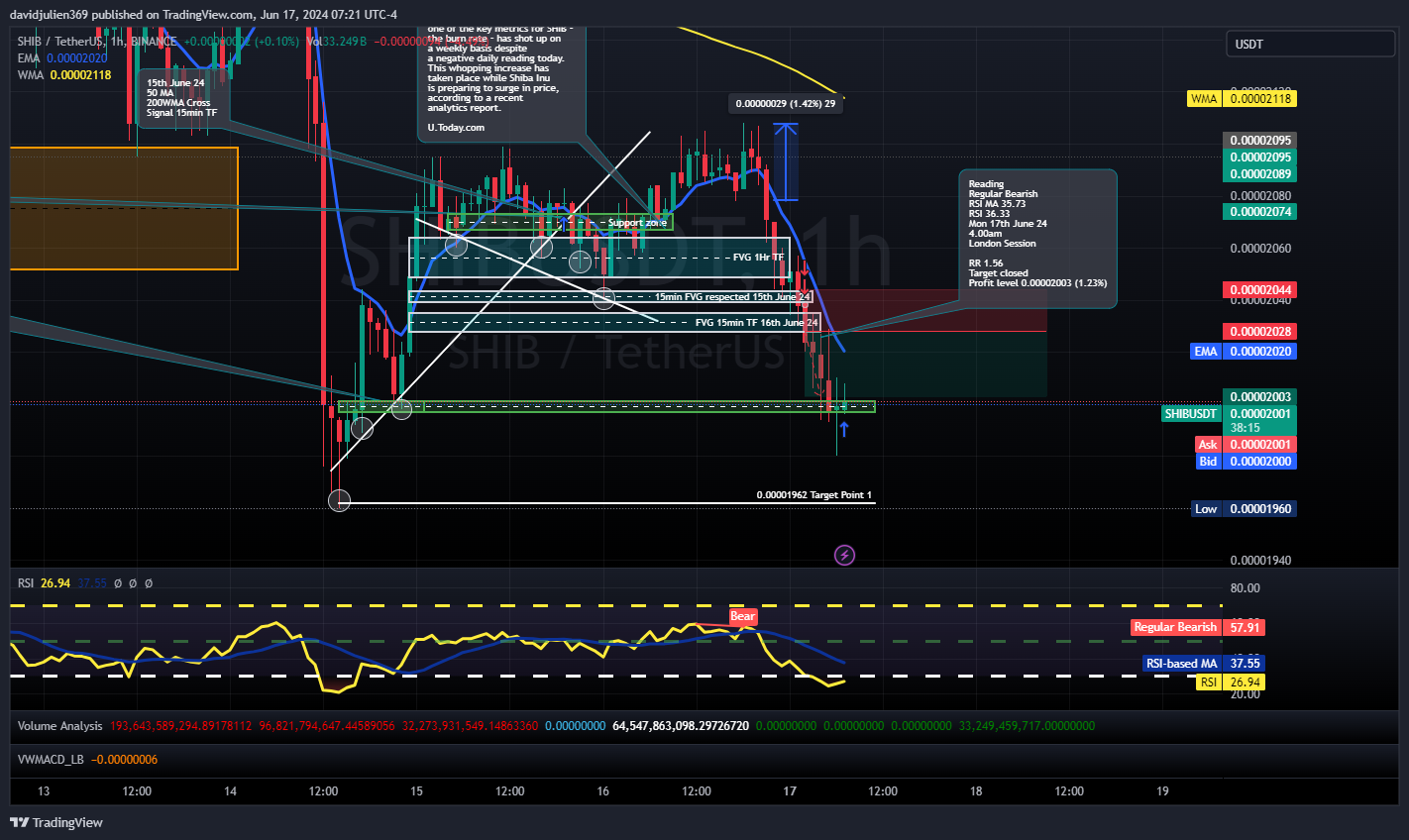Viewport: 1409px width, 840px height.
Task: Click the 15min FVG respected 15th June label
Action: (x=732, y=297)
